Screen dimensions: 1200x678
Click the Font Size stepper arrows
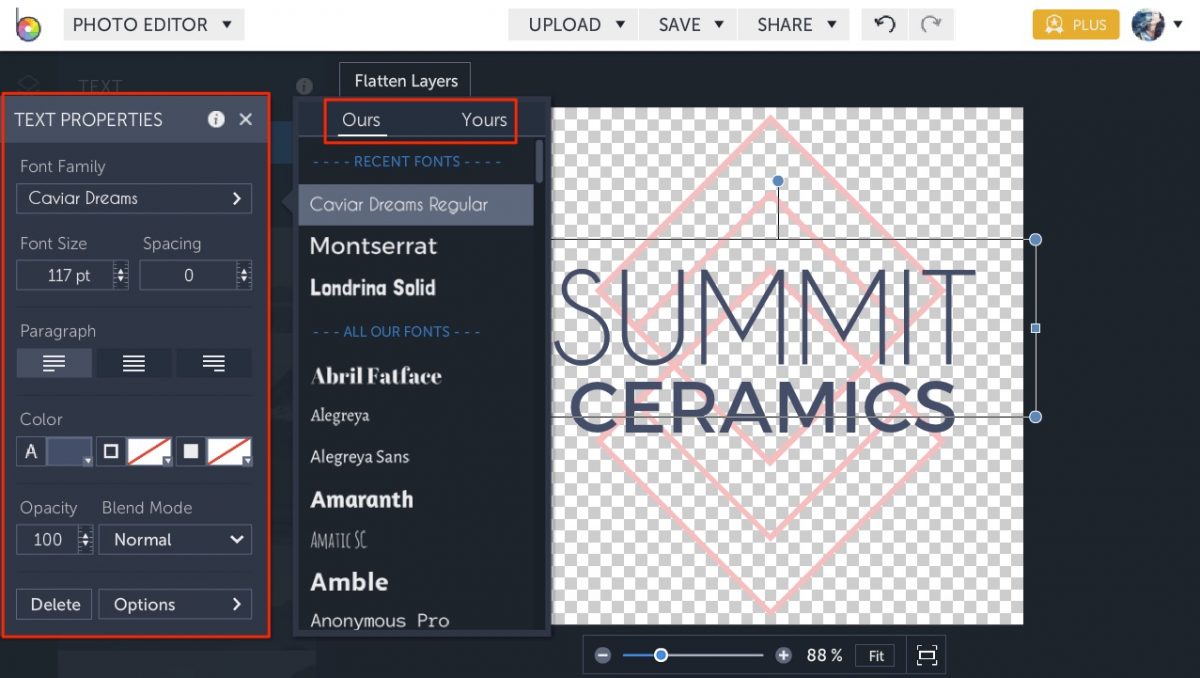[121, 275]
